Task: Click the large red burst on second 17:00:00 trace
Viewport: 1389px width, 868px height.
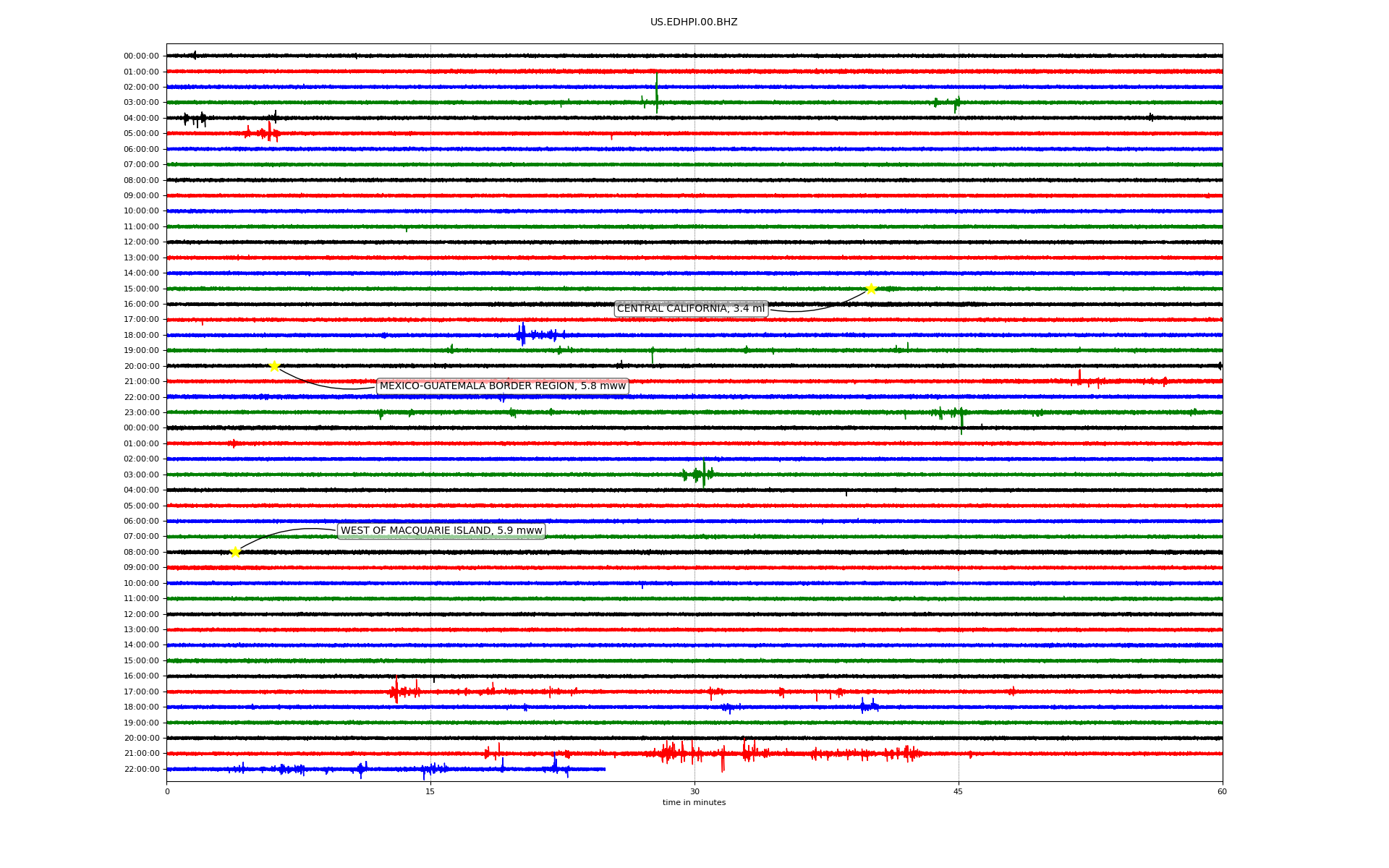Action: [x=396, y=691]
